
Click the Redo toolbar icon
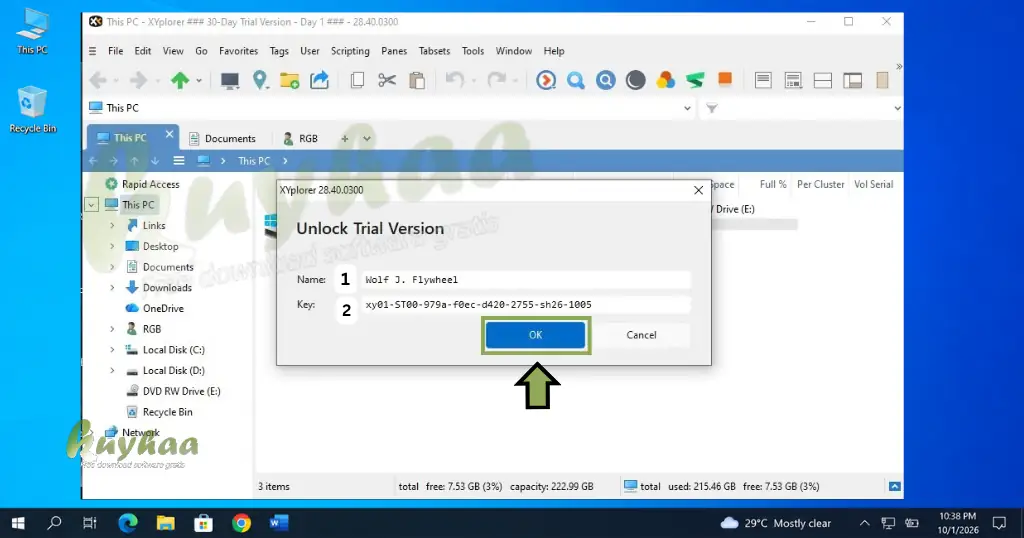[x=496, y=80]
